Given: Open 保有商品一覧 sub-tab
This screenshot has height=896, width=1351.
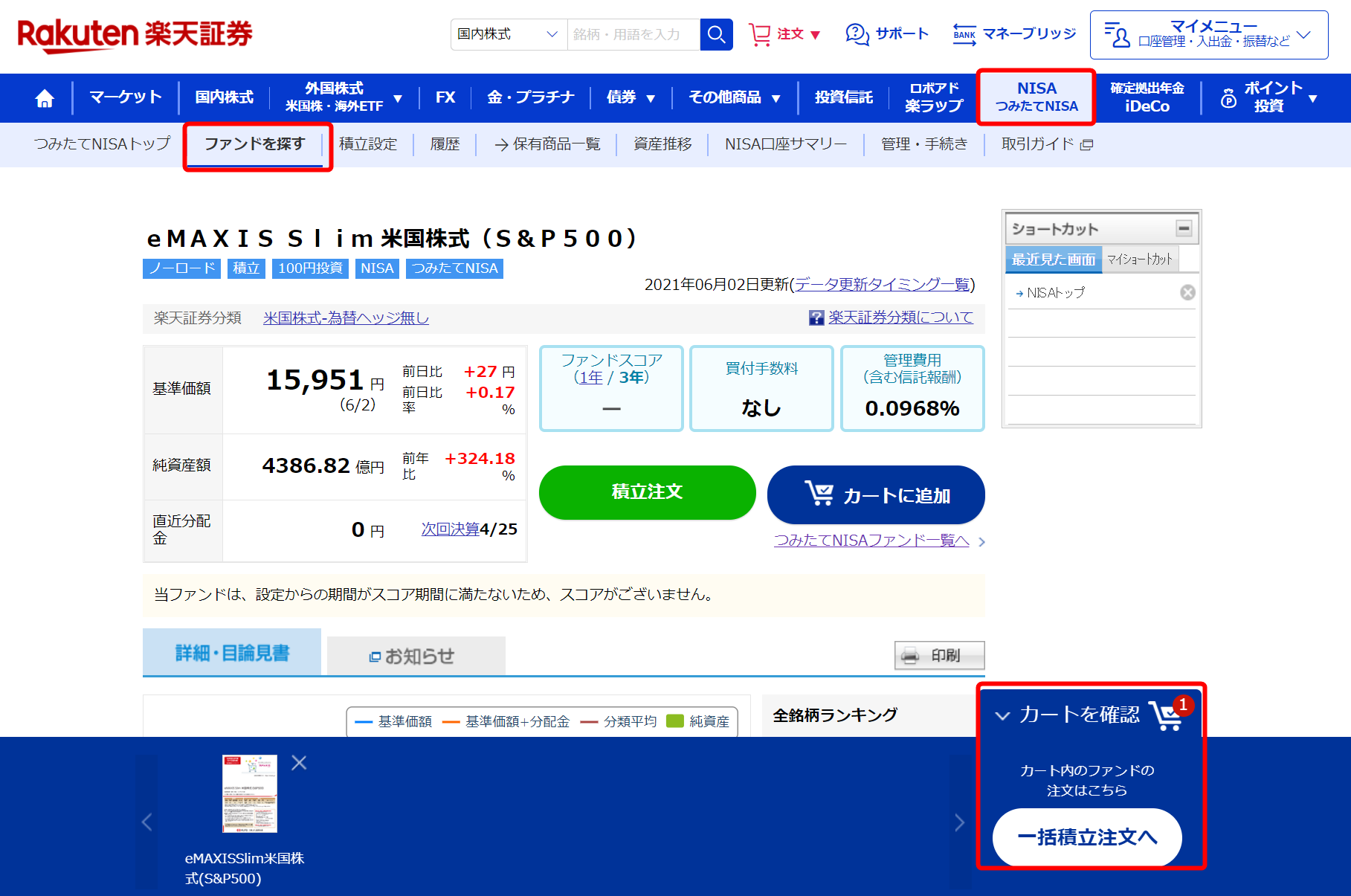Looking at the screenshot, I should (x=548, y=144).
